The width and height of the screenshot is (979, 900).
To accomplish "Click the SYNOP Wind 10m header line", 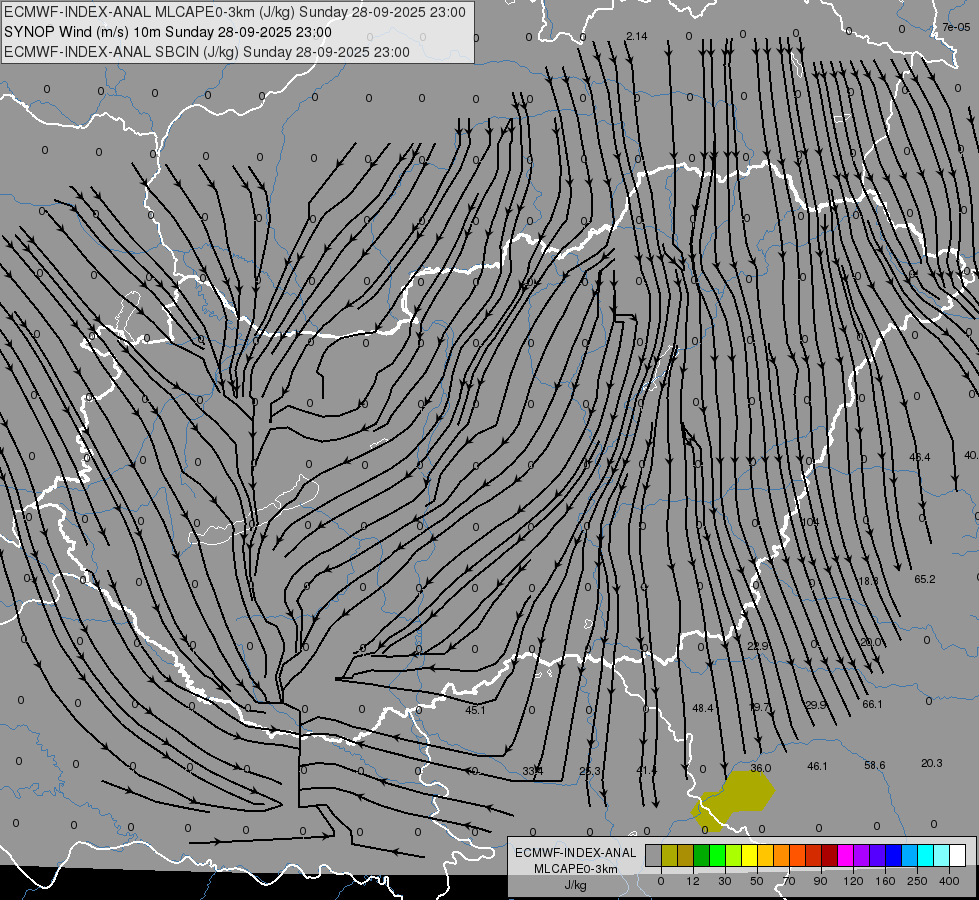I will tap(167, 32).
